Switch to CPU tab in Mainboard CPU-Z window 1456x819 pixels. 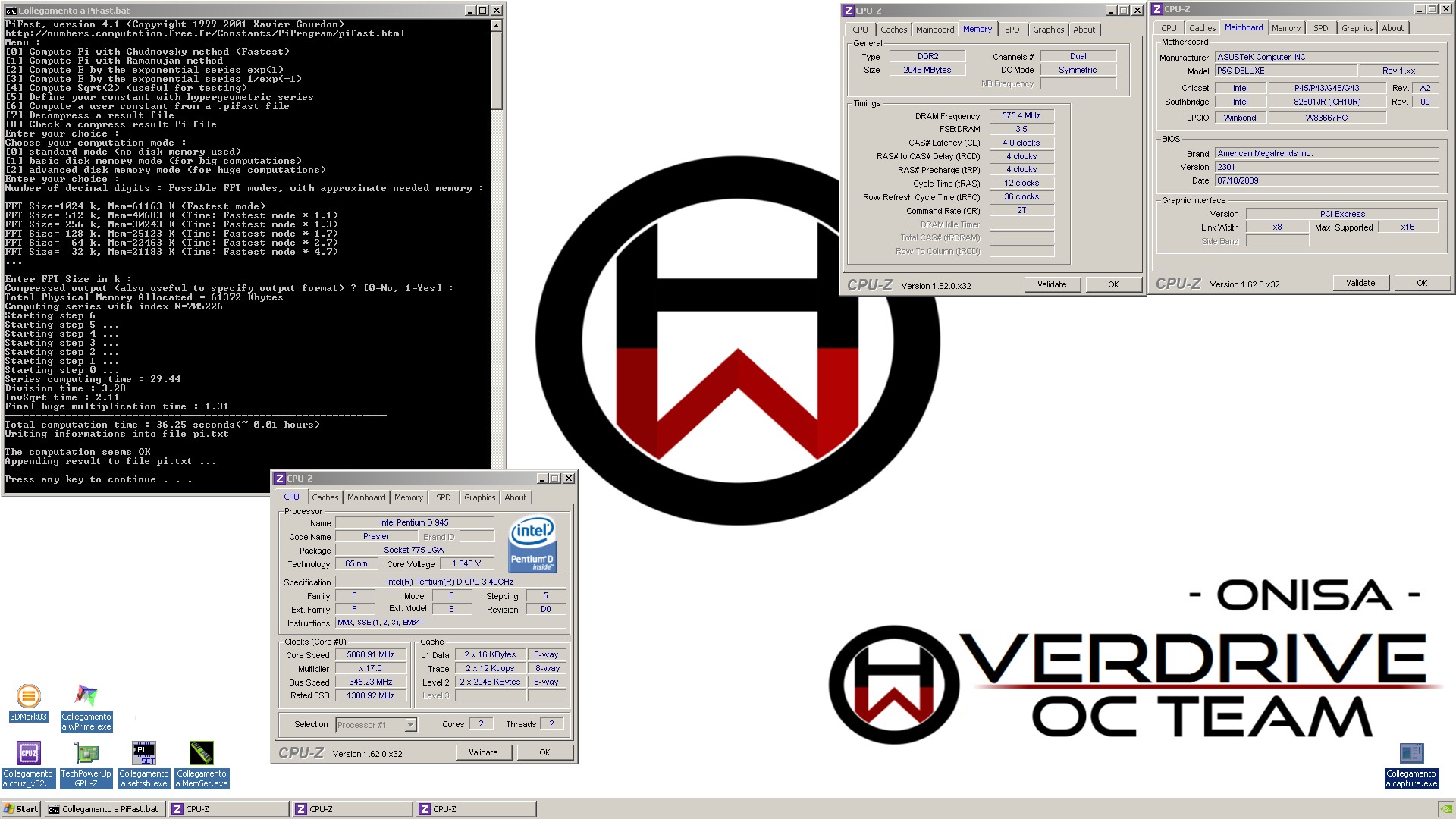coord(1169,28)
